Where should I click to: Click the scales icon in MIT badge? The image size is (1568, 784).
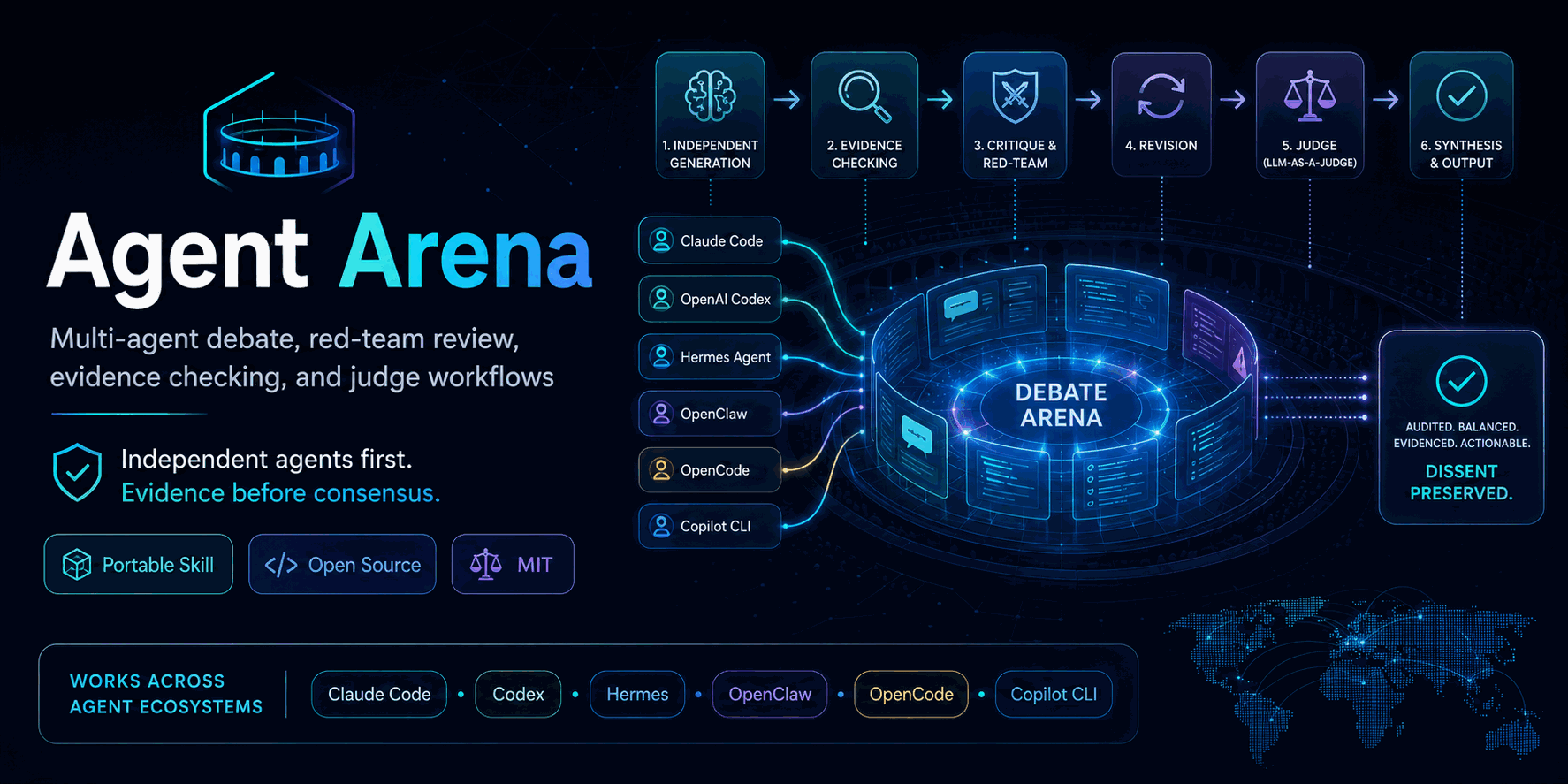click(485, 564)
